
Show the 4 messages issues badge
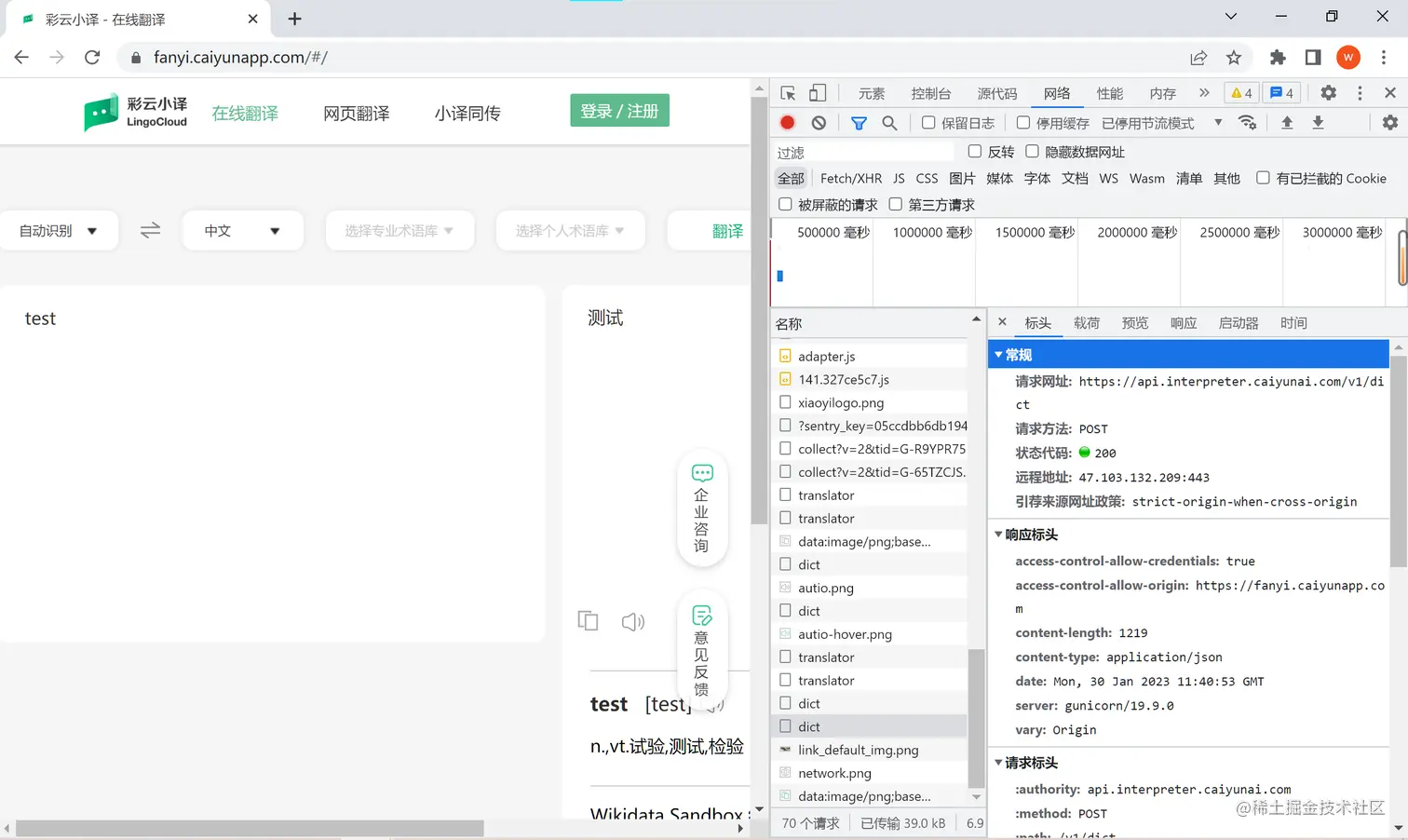click(x=1282, y=93)
